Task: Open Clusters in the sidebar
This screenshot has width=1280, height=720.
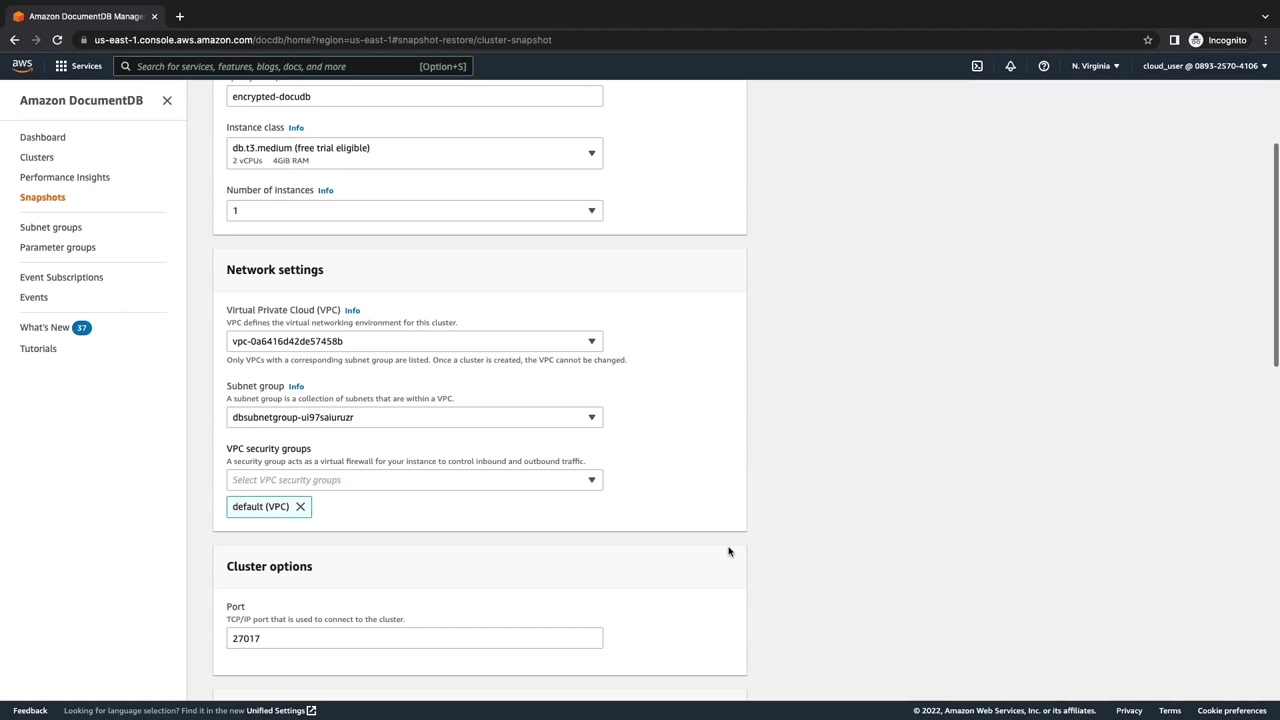Action: [37, 157]
